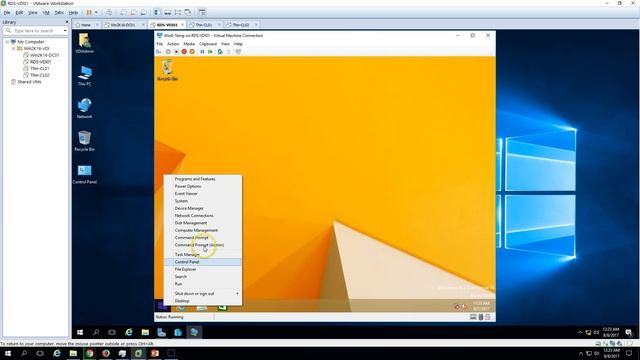The image size is (640, 360).
Task: Select RDS-VDI01 in the Library tree
Action: coord(37,62)
